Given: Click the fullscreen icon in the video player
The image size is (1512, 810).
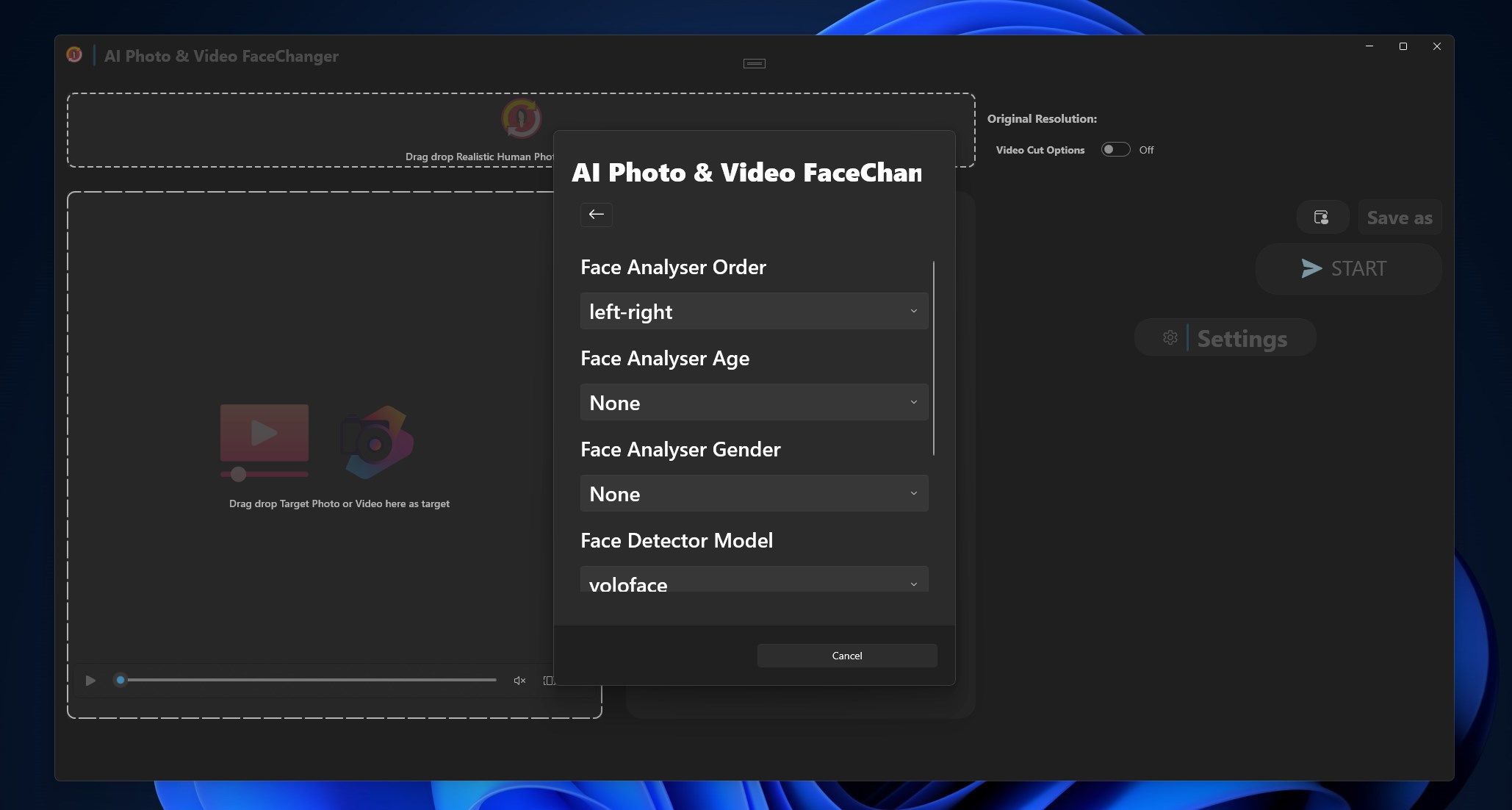Looking at the screenshot, I should pyautogui.click(x=547, y=680).
